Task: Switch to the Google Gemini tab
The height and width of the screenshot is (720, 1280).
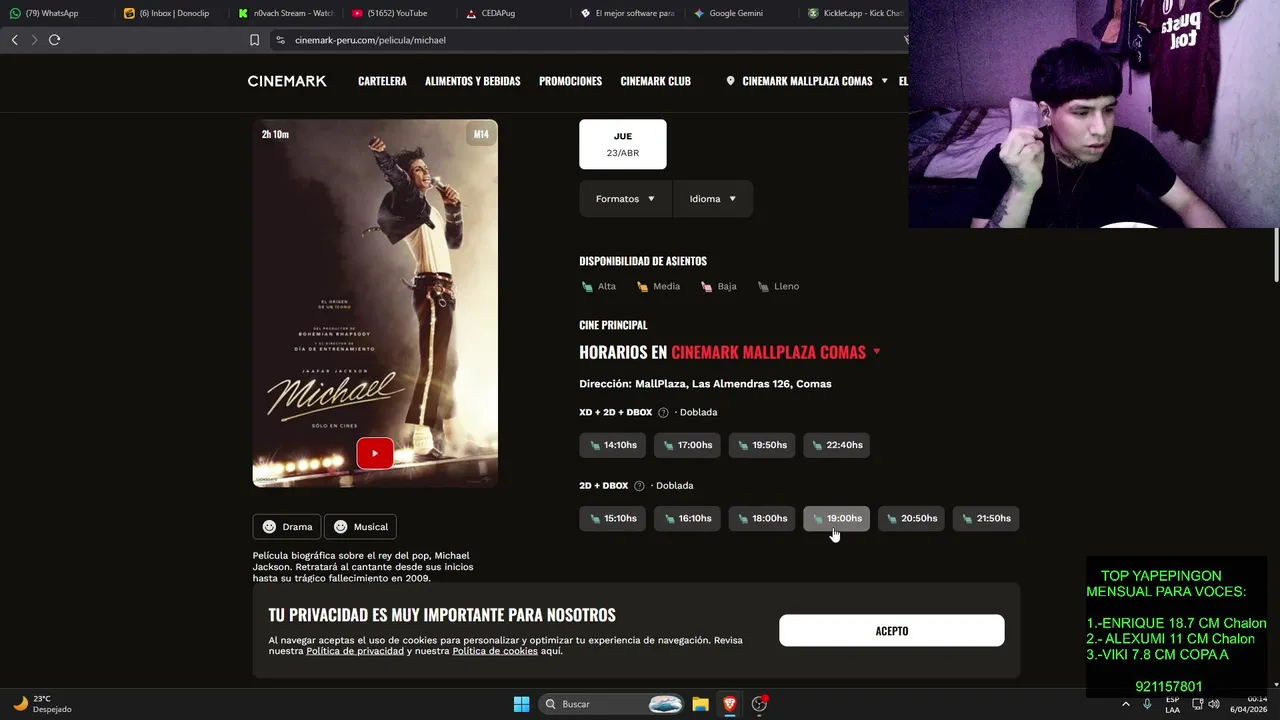Action: [x=743, y=13]
